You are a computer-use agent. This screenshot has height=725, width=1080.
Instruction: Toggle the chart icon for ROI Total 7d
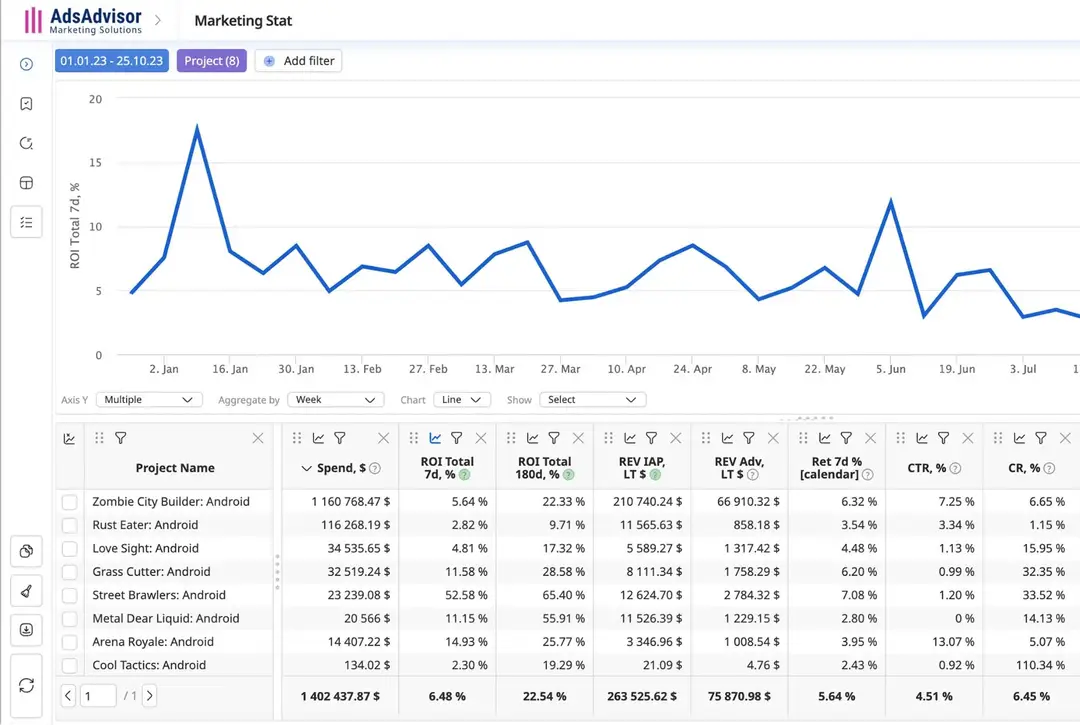[435, 438]
